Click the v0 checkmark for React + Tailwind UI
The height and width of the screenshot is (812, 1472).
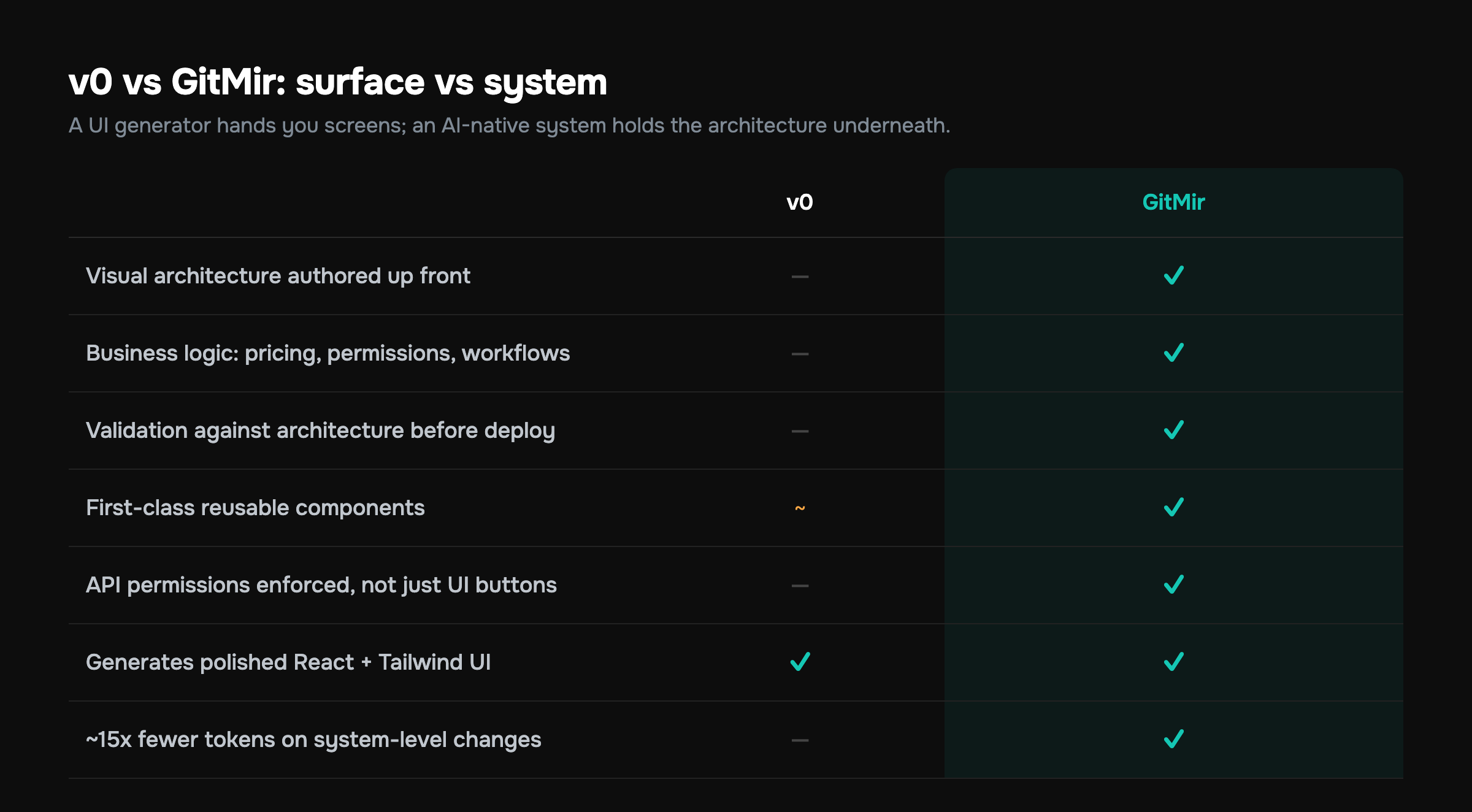coord(800,662)
